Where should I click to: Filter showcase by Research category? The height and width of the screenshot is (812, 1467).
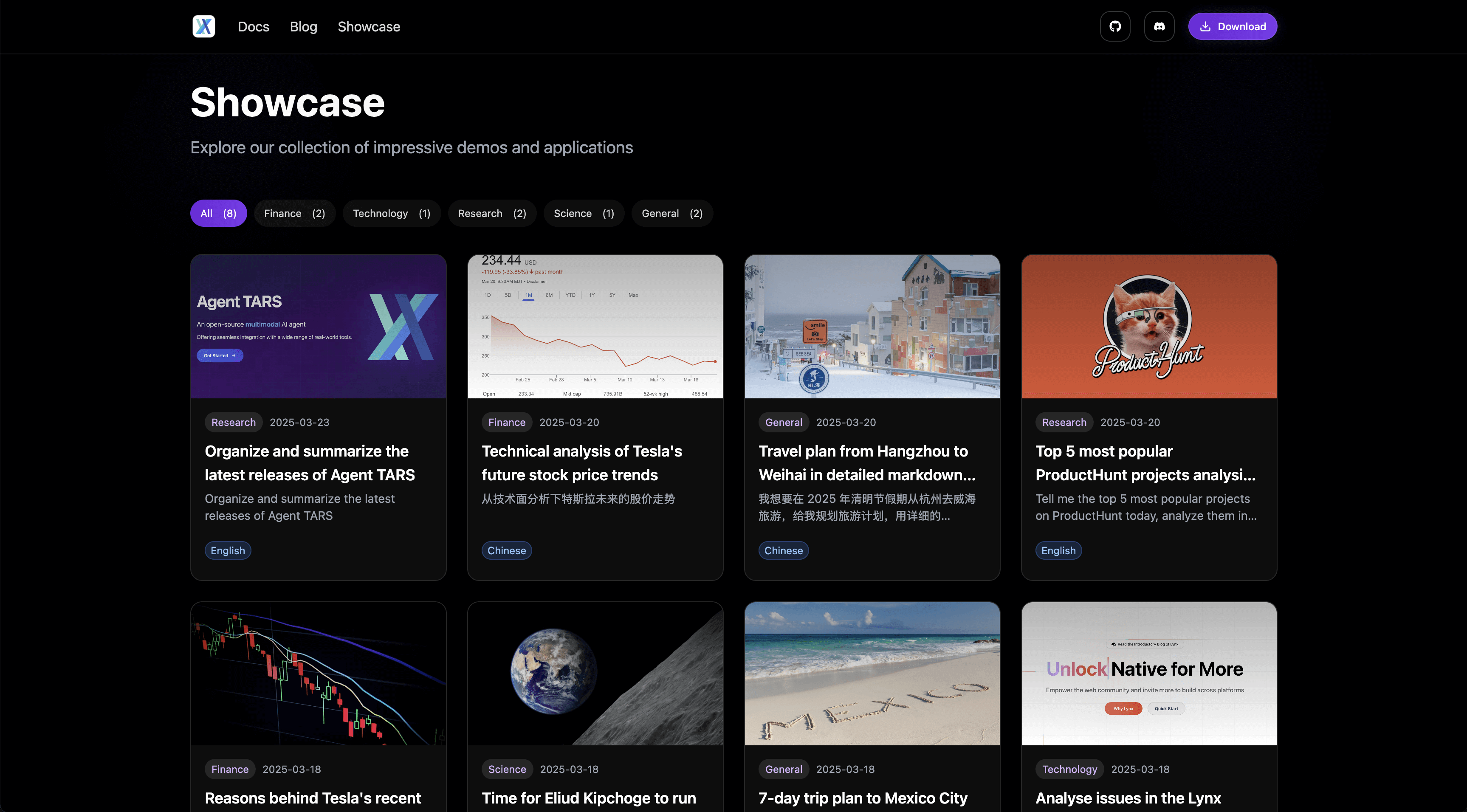coord(491,213)
